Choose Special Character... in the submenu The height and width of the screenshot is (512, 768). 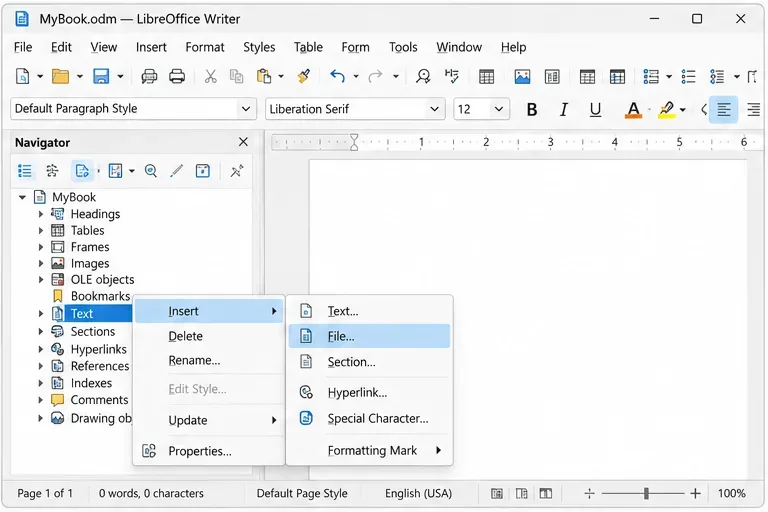(x=369, y=419)
